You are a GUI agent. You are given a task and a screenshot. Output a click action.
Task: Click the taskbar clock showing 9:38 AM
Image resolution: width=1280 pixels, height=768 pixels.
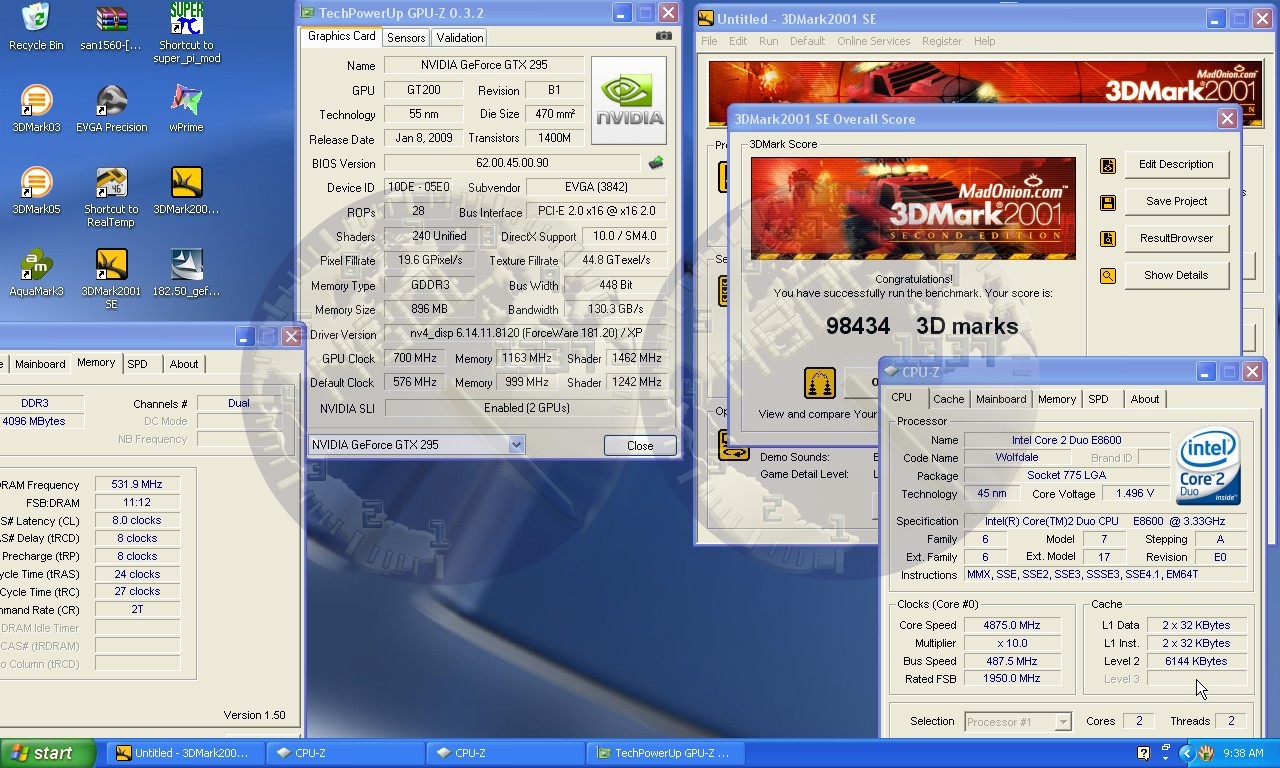click(1243, 753)
